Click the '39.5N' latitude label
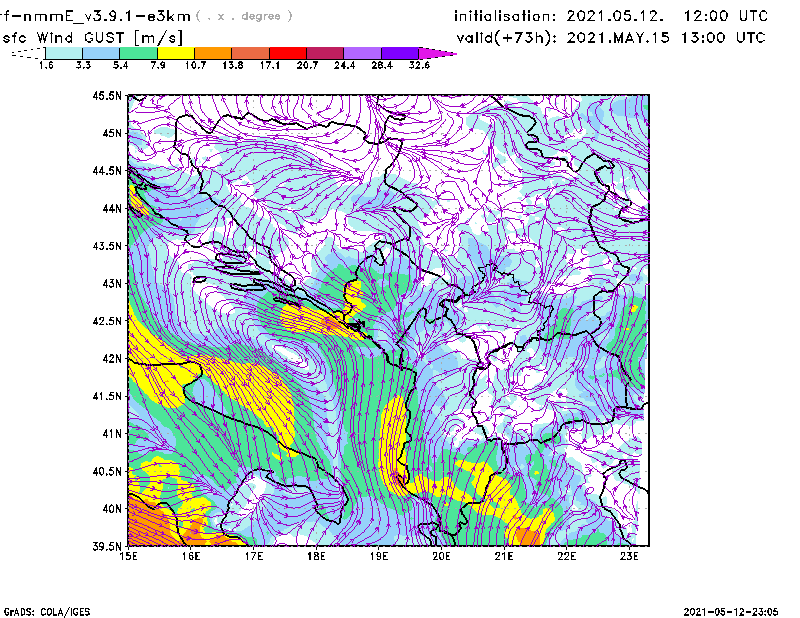 pyautogui.click(x=107, y=547)
